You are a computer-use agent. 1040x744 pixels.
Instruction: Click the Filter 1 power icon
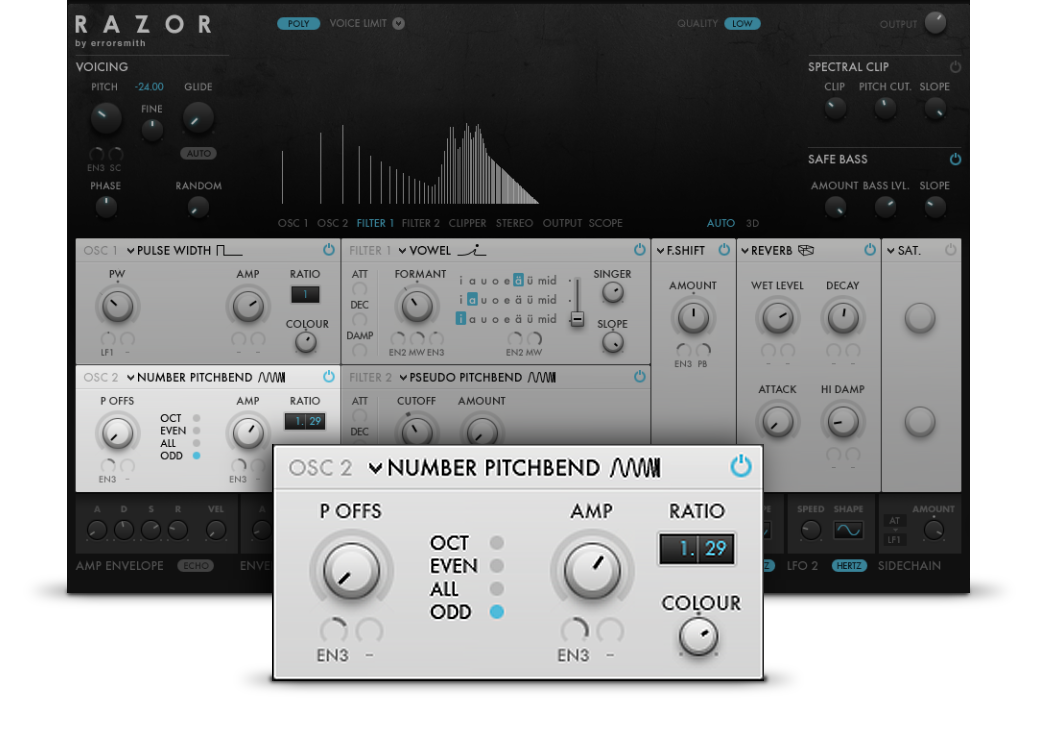pyautogui.click(x=639, y=250)
